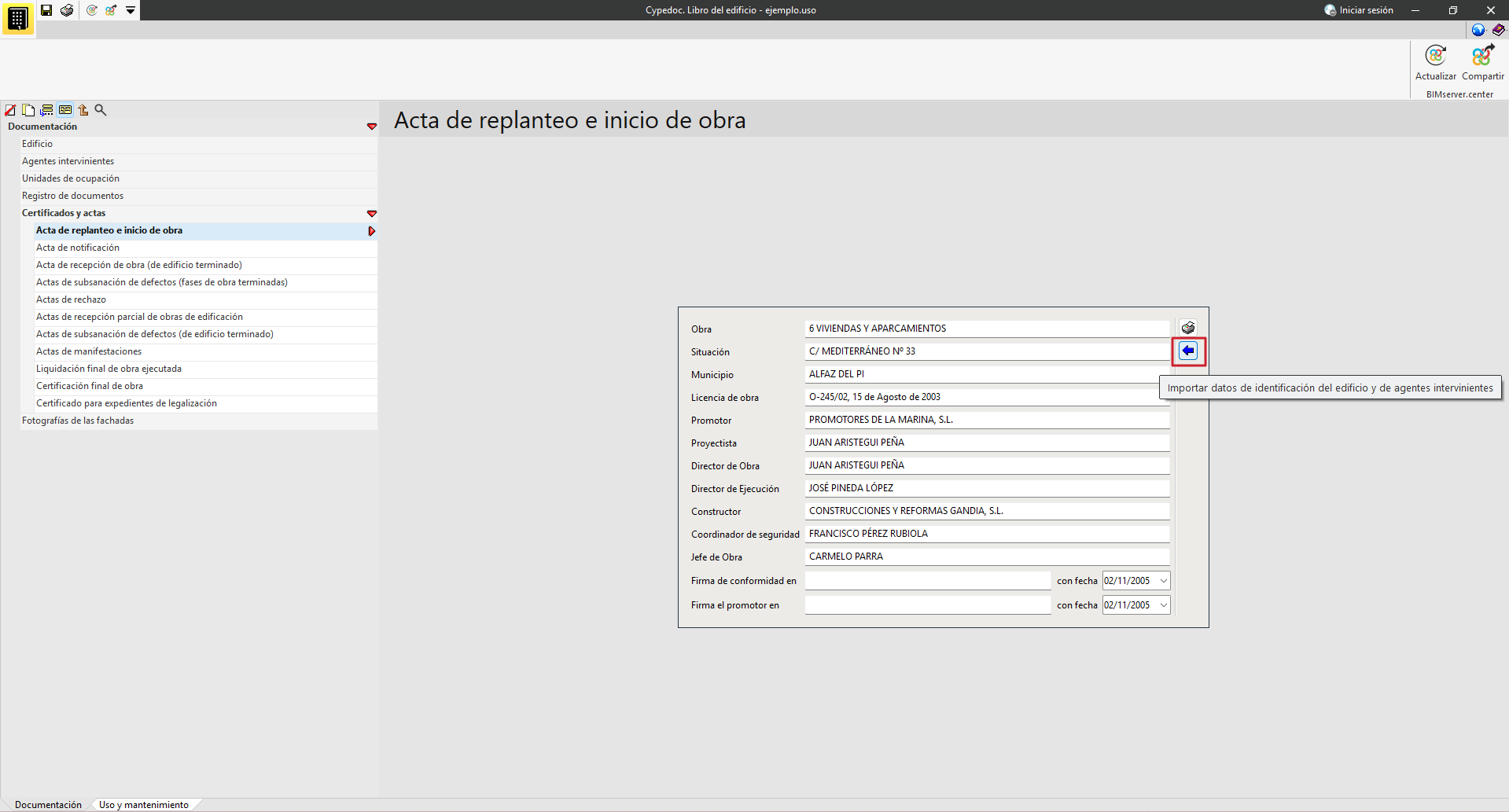This screenshot has width=1509, height=812.
Task: Open Acta de recepción de obra (de edificio terminado)
Action: tap(207, 265)
